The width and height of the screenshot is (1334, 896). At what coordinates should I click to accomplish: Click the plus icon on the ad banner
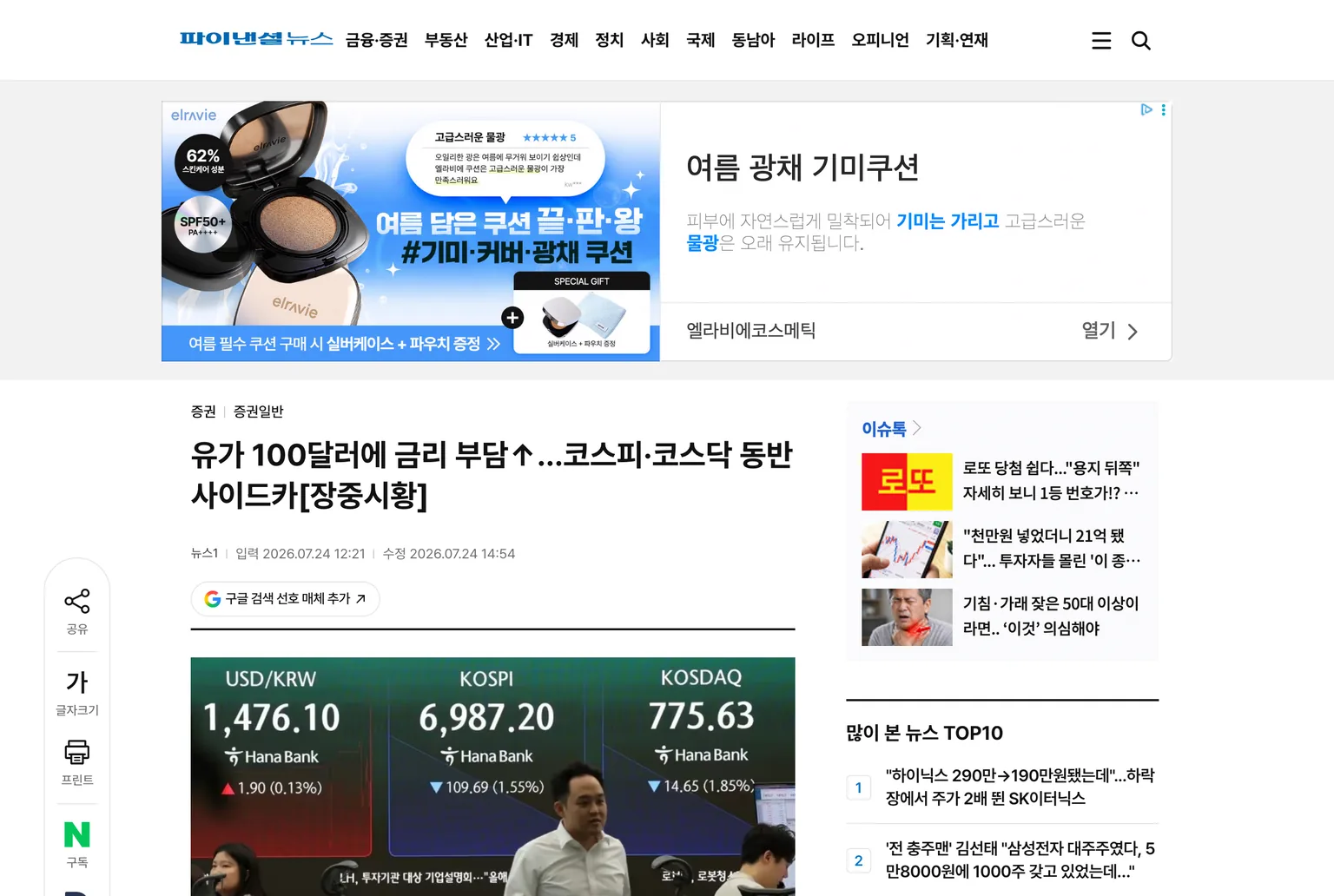tap(512, 318)
